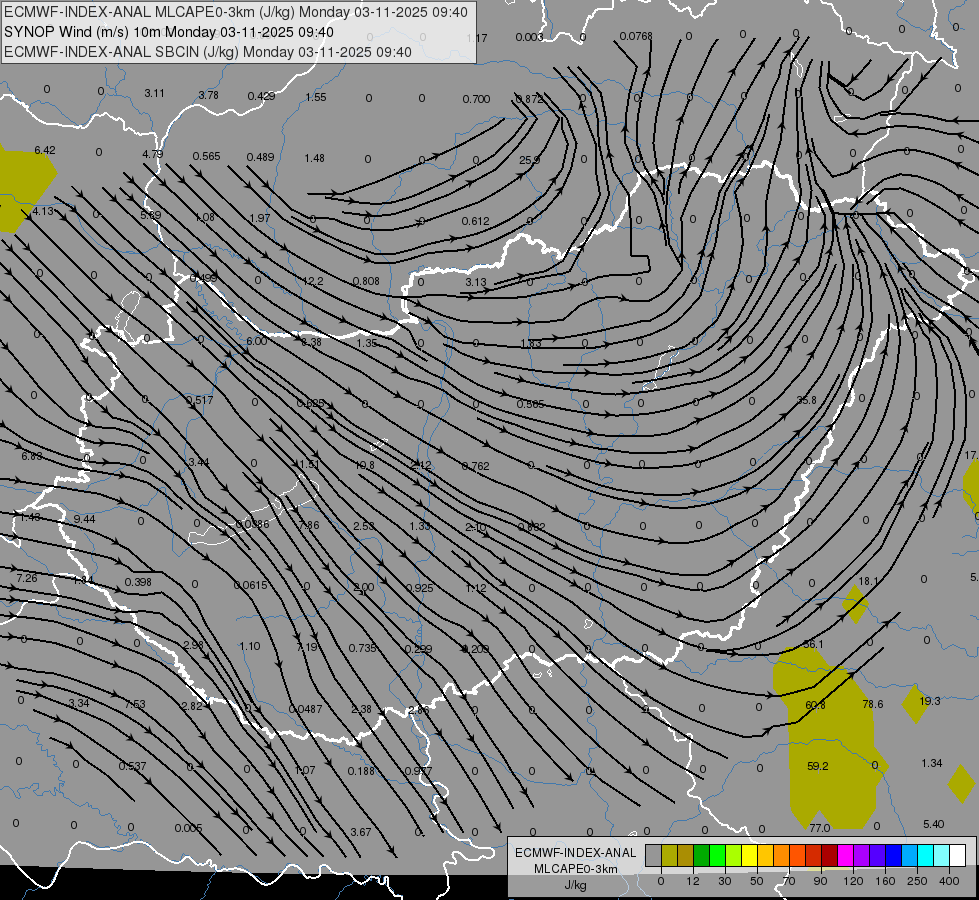Click the map value '9.44'
Screen dimensions: 979x900
point(84,519)
